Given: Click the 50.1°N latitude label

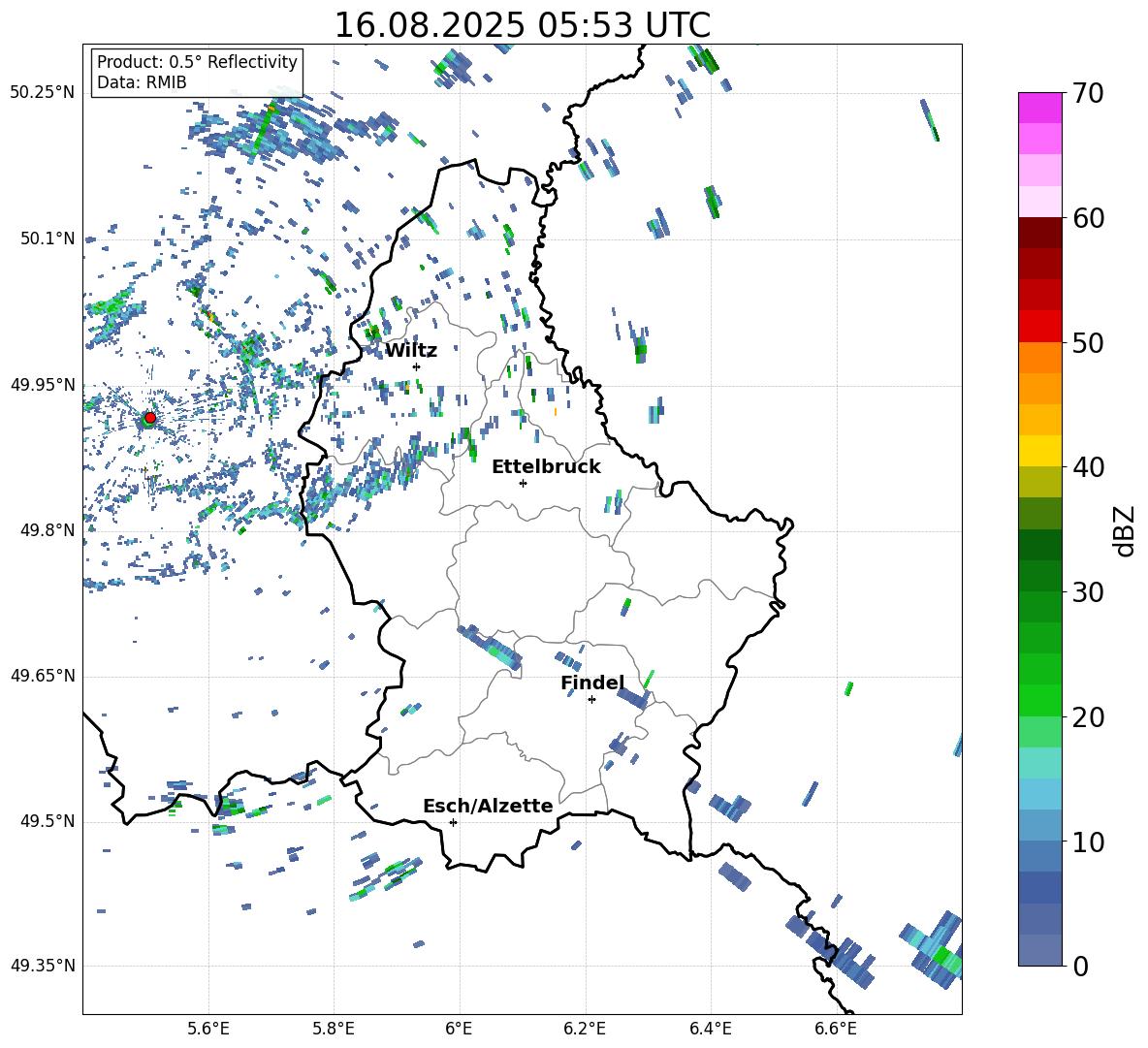Looking at the screenshot, I should pos(48,238).
